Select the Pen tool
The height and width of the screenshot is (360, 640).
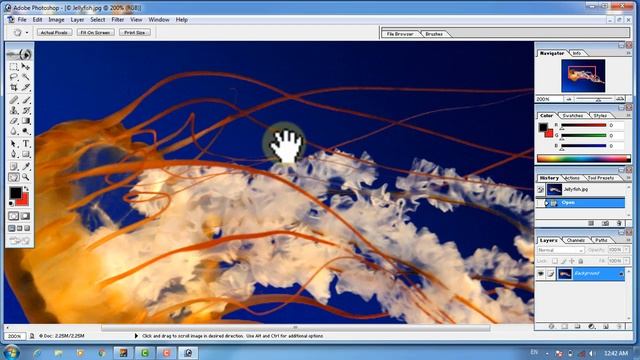click(13, 154)
